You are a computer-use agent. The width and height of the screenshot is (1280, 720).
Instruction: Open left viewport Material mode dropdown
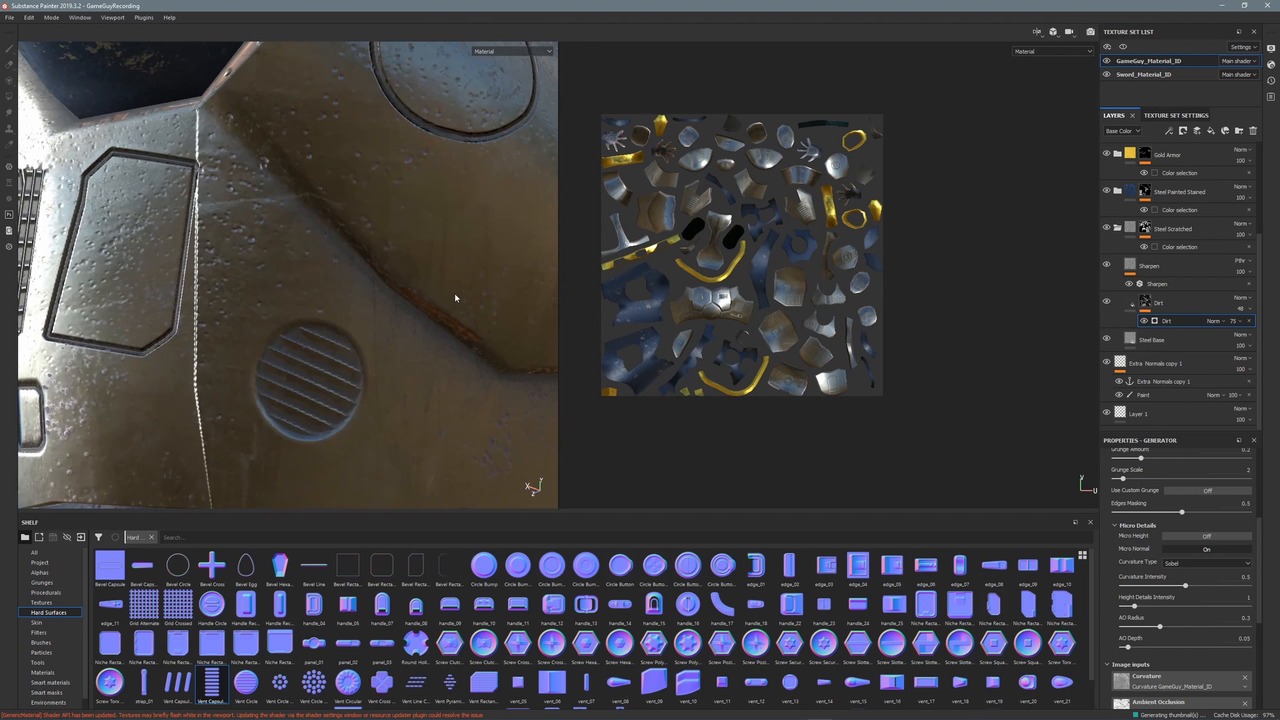pos(513,51)
